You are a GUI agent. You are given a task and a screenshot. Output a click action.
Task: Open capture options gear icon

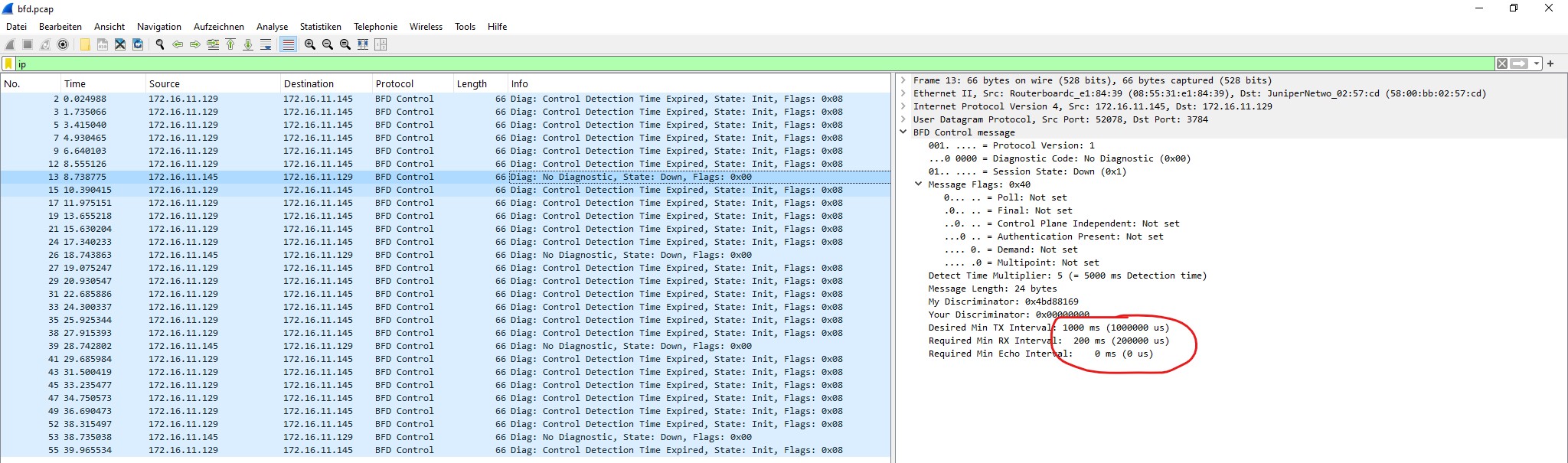tap(64, 44)
